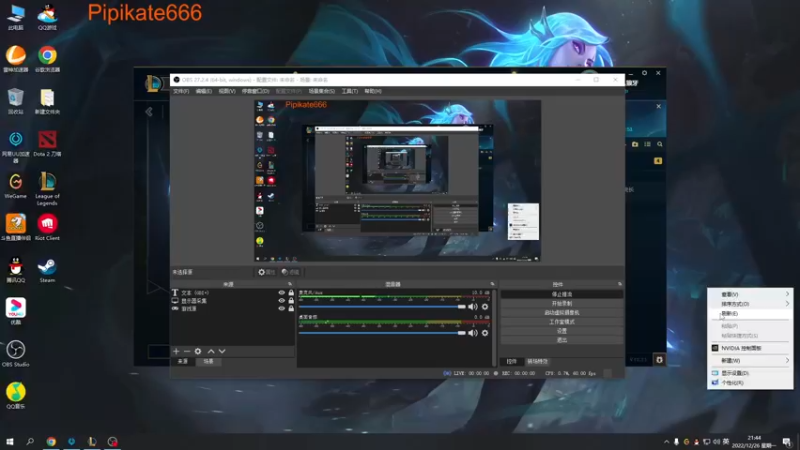Mute the microphone track's speaker icon

[473, 307]
